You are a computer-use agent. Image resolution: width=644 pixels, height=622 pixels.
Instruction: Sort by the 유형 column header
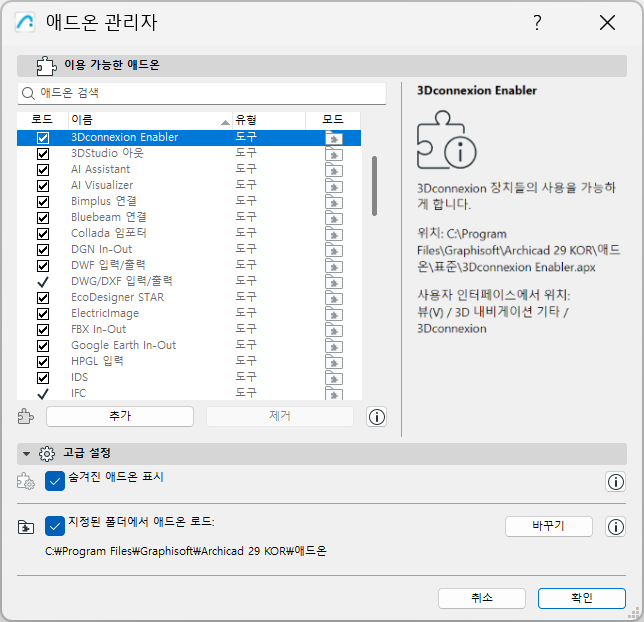coord(269,120)
